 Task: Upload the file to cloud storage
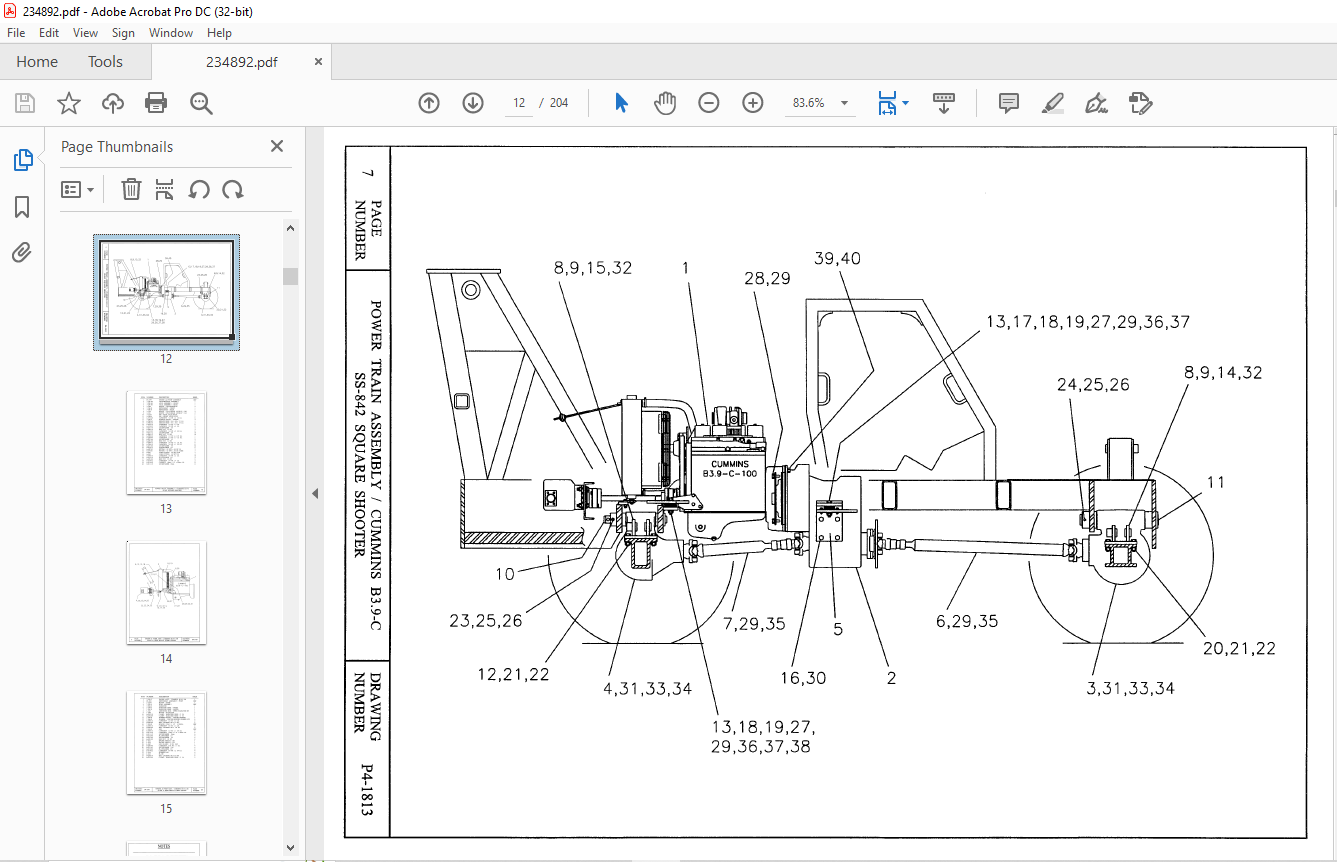coord(113,103)
